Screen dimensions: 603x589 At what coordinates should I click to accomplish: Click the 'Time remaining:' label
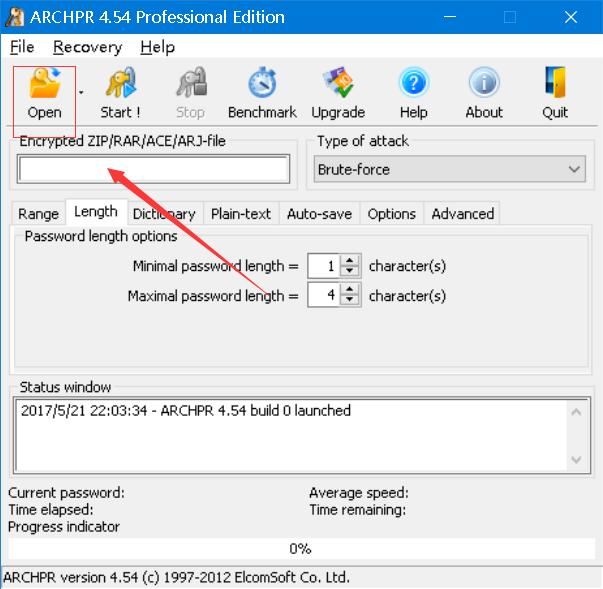(x=358, y=510)
